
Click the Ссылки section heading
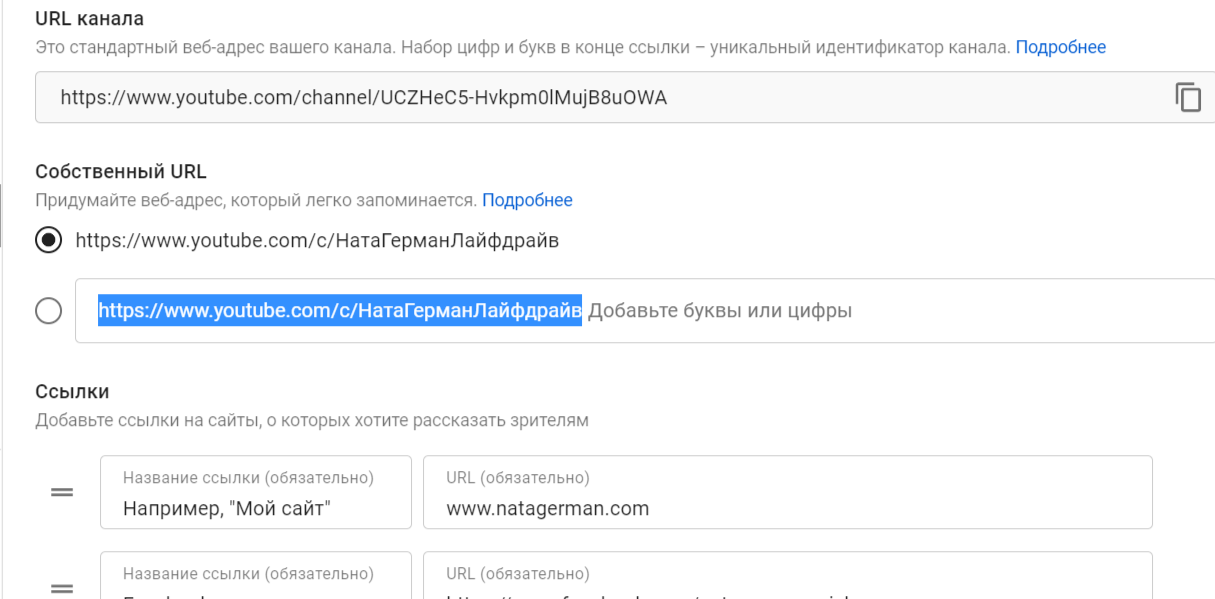pyautogui.click(x=72, y=392)
